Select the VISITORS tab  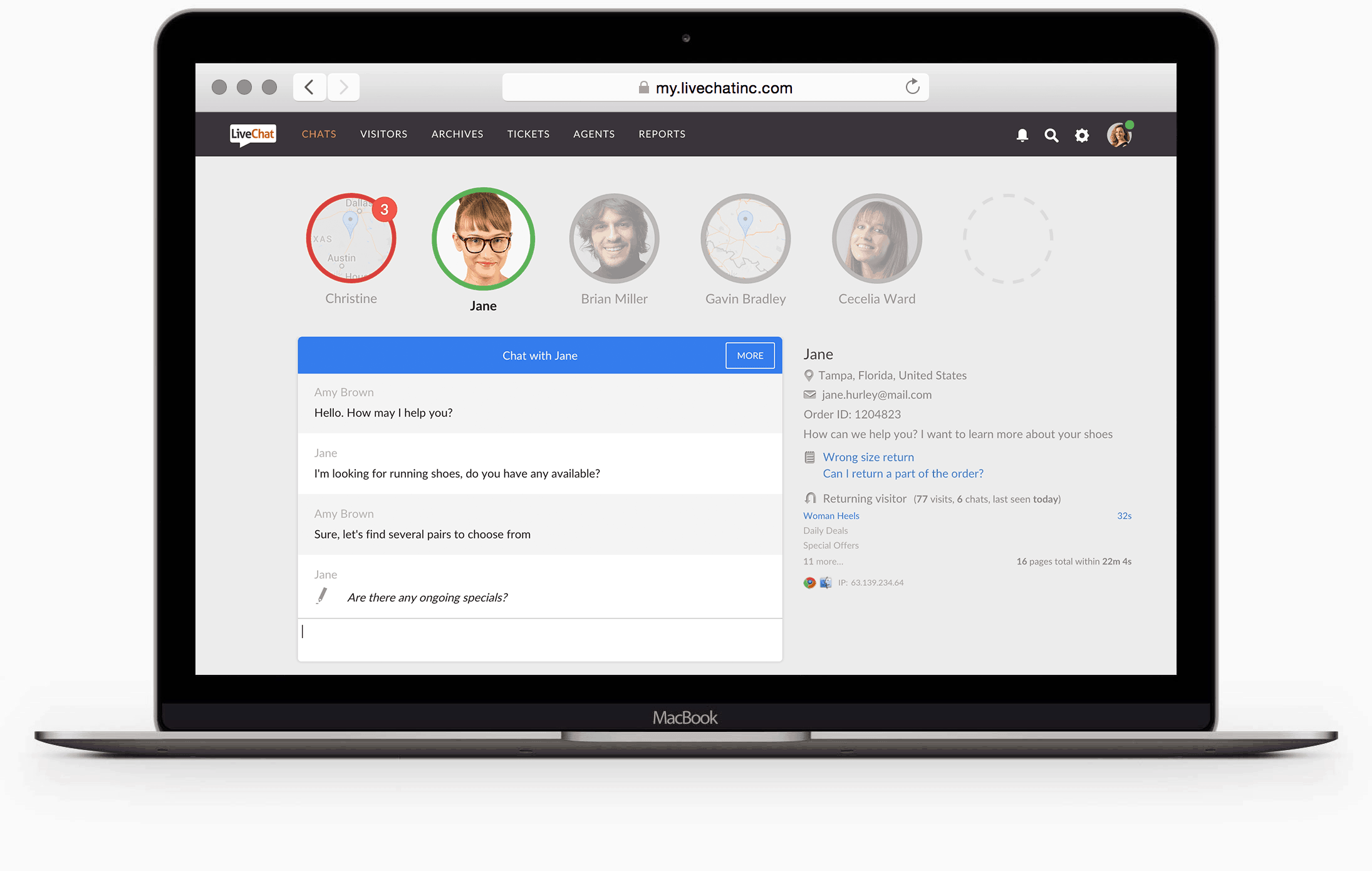click(383, 134)
